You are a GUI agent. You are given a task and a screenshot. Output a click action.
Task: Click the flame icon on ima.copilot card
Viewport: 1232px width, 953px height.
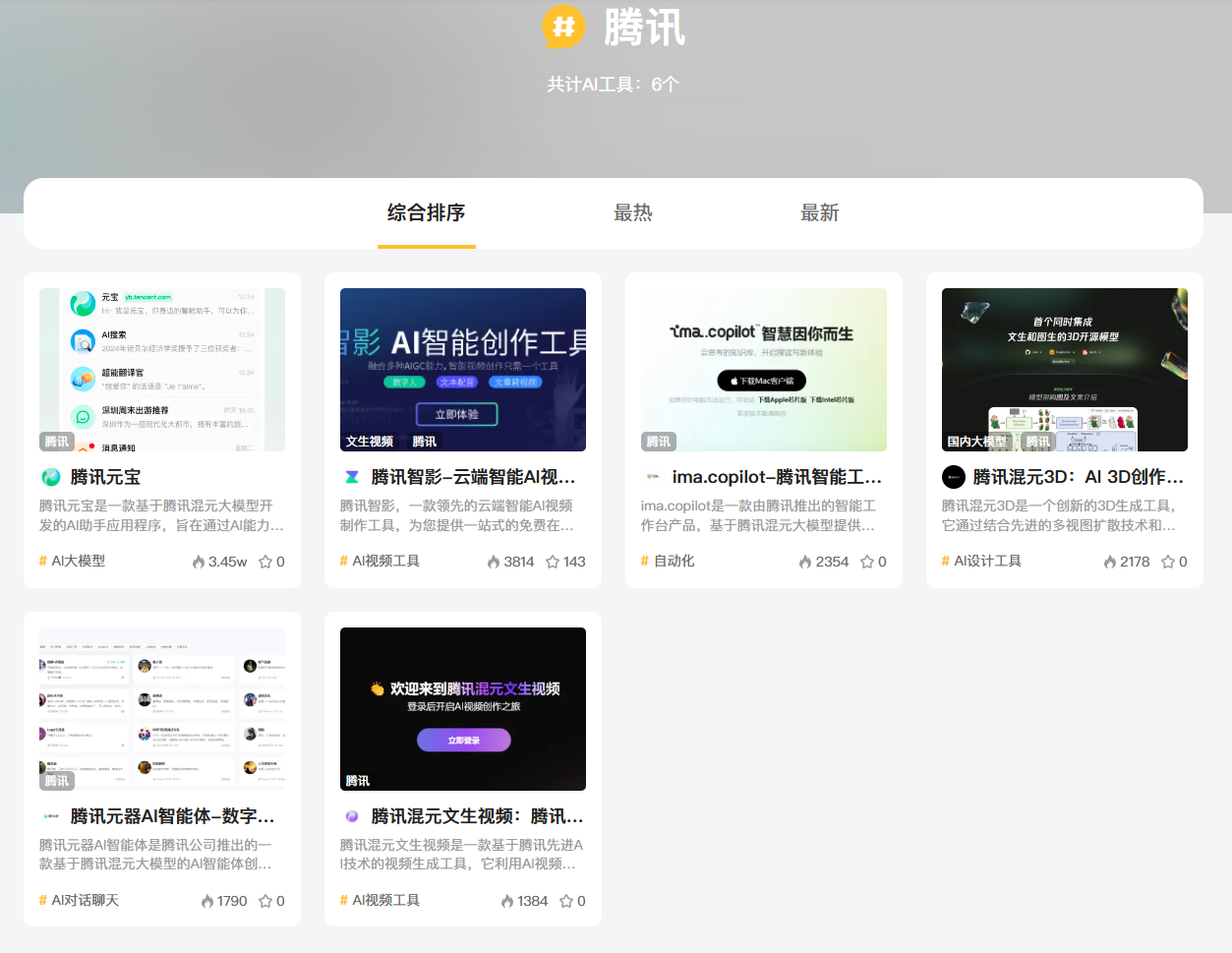coord(805,562)
